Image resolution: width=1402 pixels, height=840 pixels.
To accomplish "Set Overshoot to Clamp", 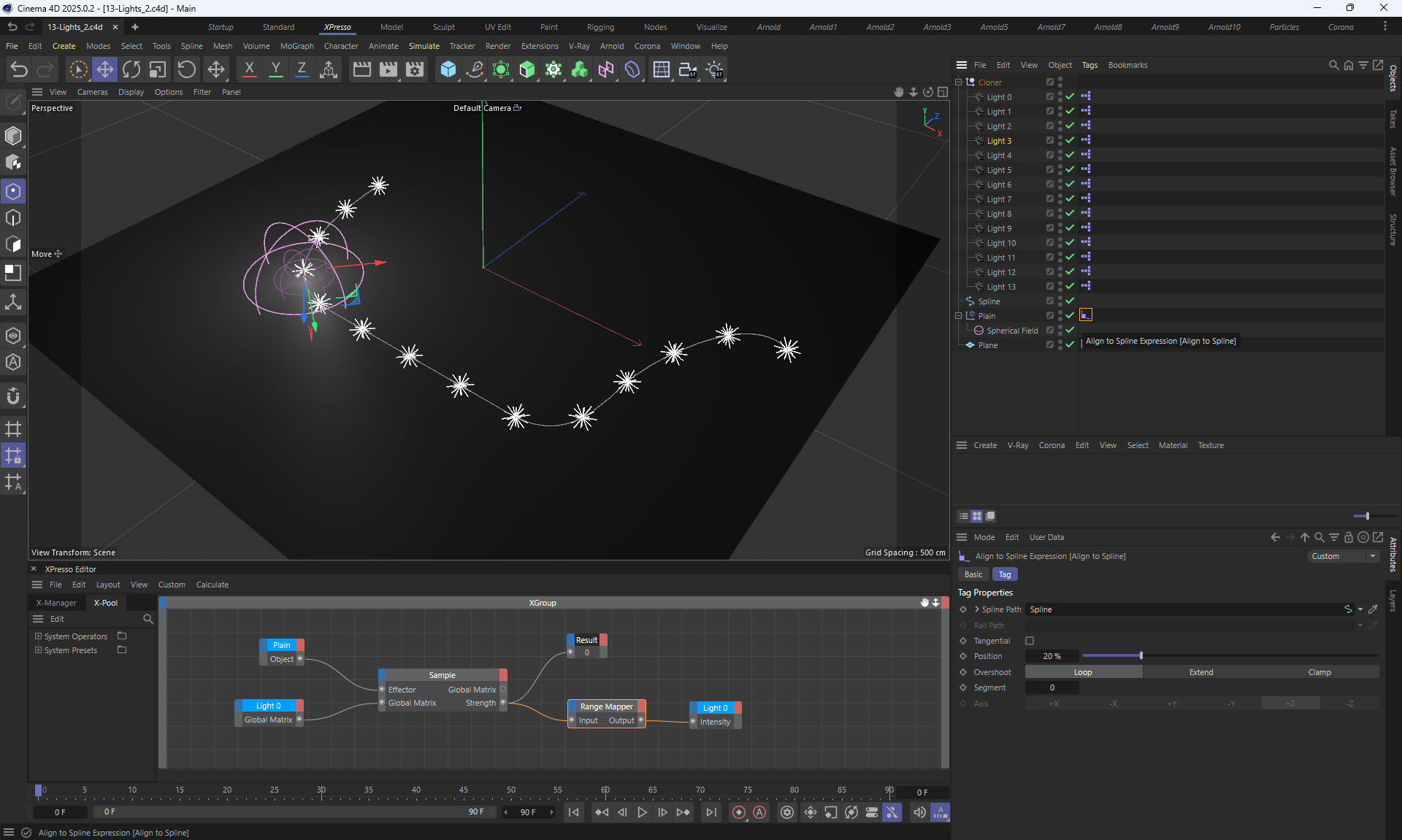I will 1319,672.
